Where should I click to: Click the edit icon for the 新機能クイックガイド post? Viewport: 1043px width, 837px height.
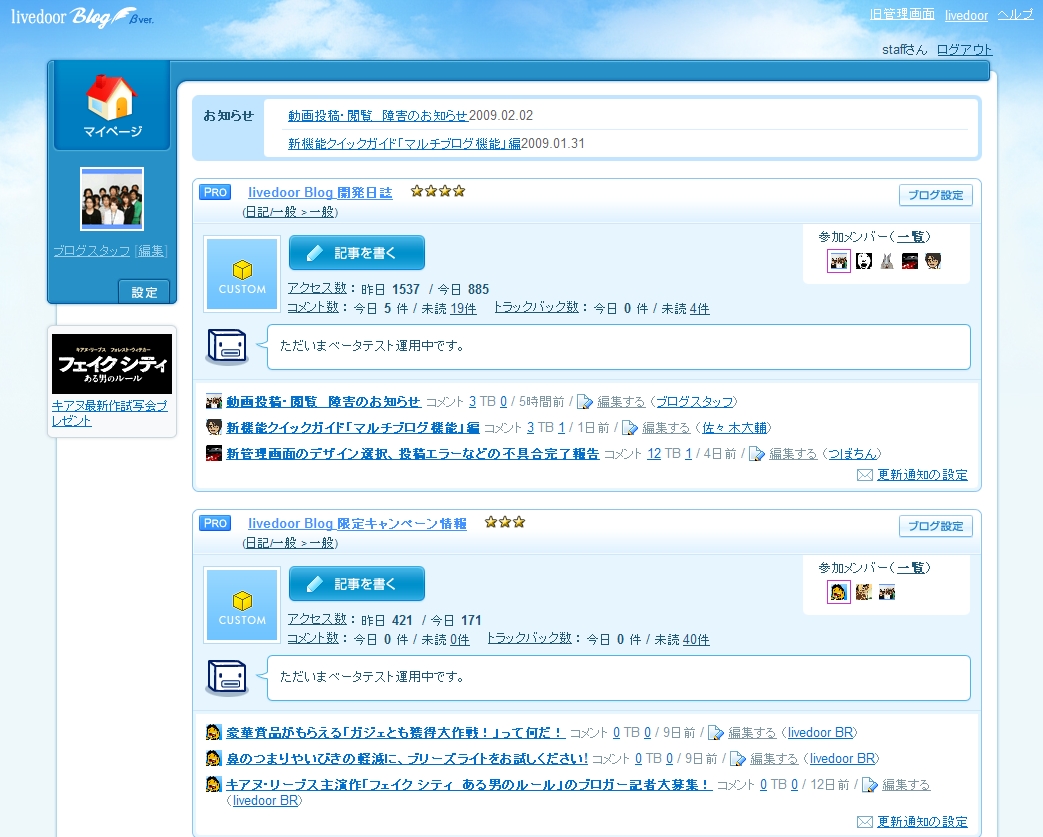coord(630,428)
